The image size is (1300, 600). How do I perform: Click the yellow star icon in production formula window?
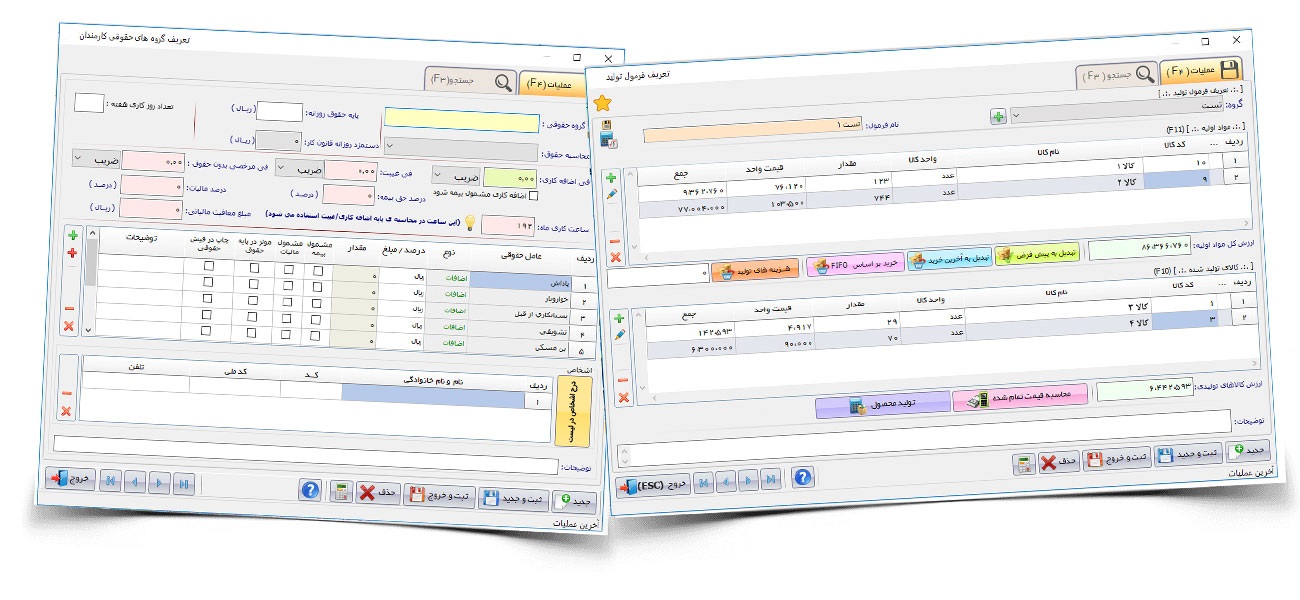pyautogui.click(x=602, y=102)
